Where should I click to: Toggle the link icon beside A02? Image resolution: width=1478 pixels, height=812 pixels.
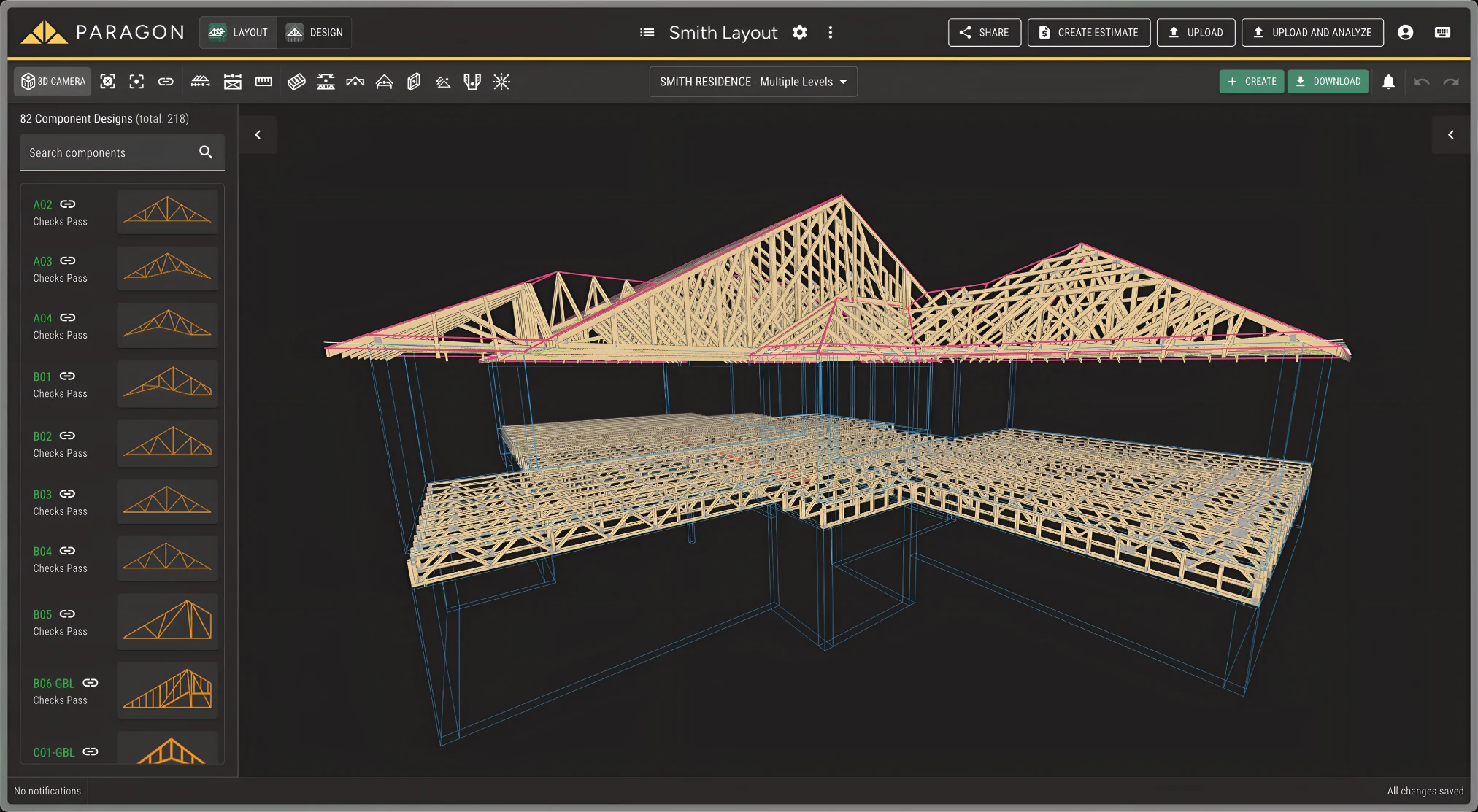pos(68,204)
